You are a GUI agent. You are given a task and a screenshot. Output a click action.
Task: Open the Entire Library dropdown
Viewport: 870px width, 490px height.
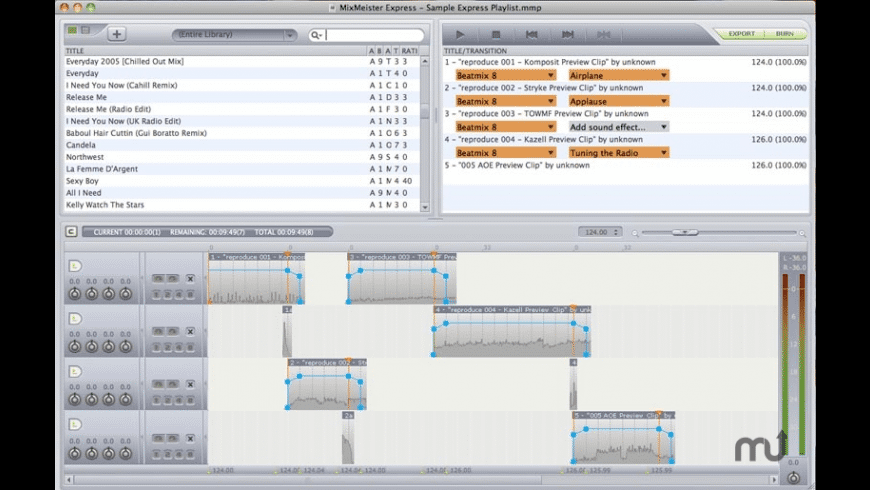point(234,34)
